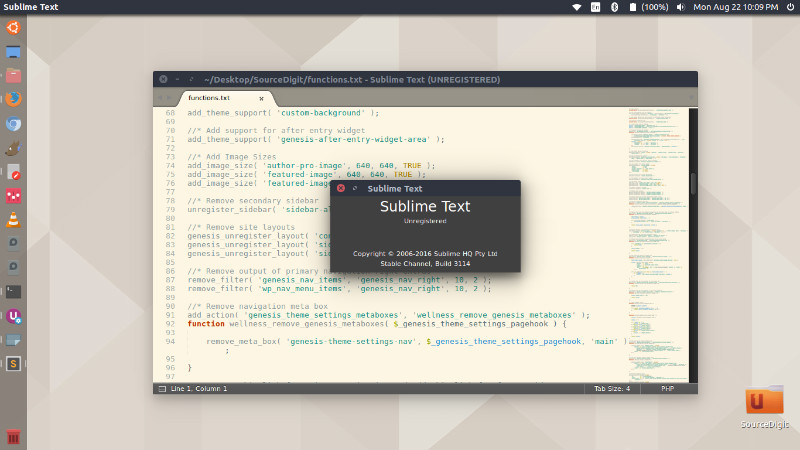800x450 pixels.
Task: Close the main Sublime Text window
Action: coord(163,79)
